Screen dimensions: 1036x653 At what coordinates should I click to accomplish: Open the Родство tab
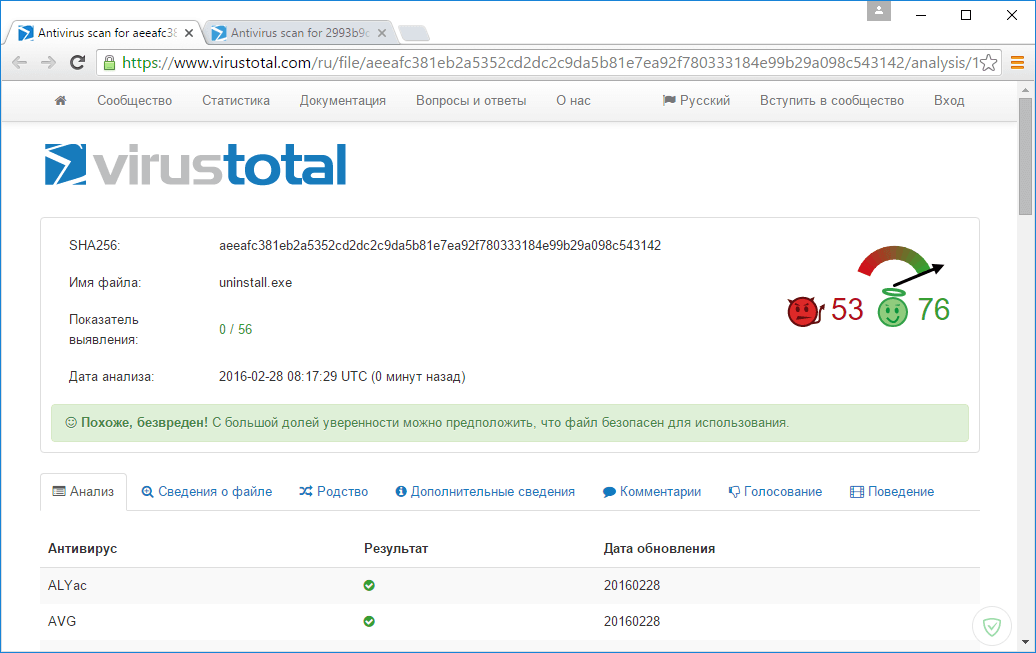pyautogui.click(x=334, y=492)
